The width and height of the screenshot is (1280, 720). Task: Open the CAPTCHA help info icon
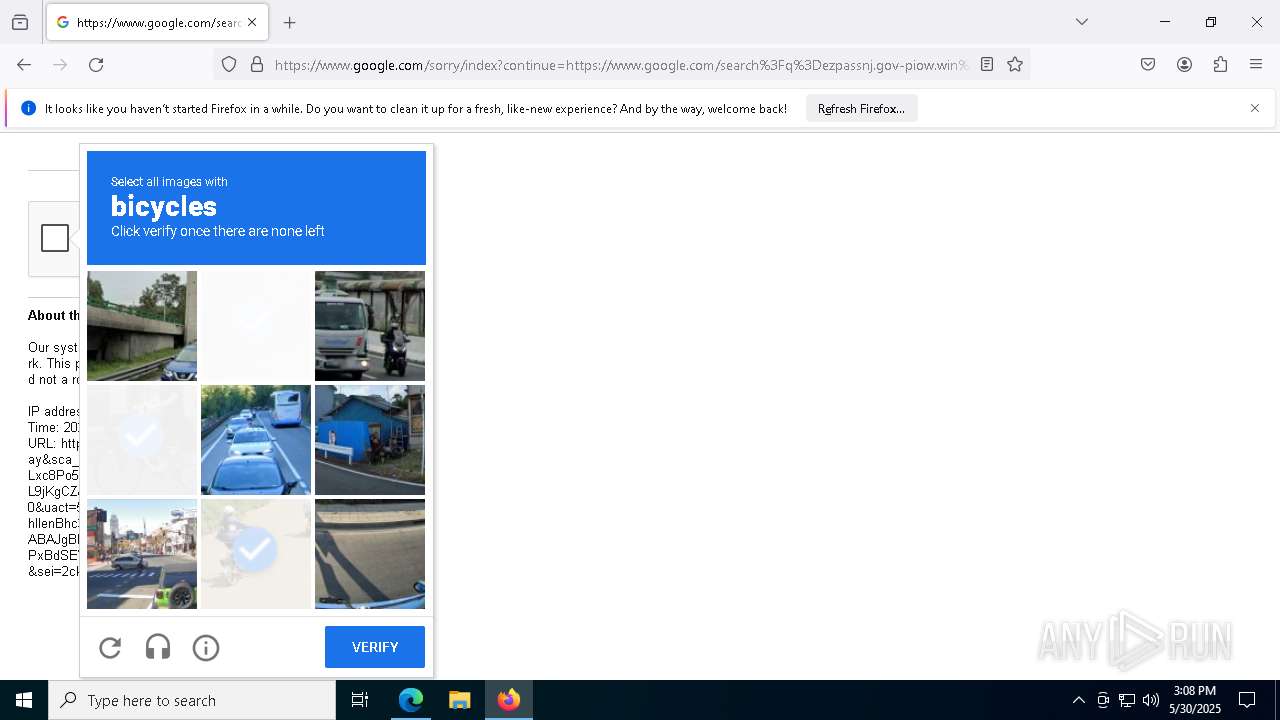[x=206, y=648]
